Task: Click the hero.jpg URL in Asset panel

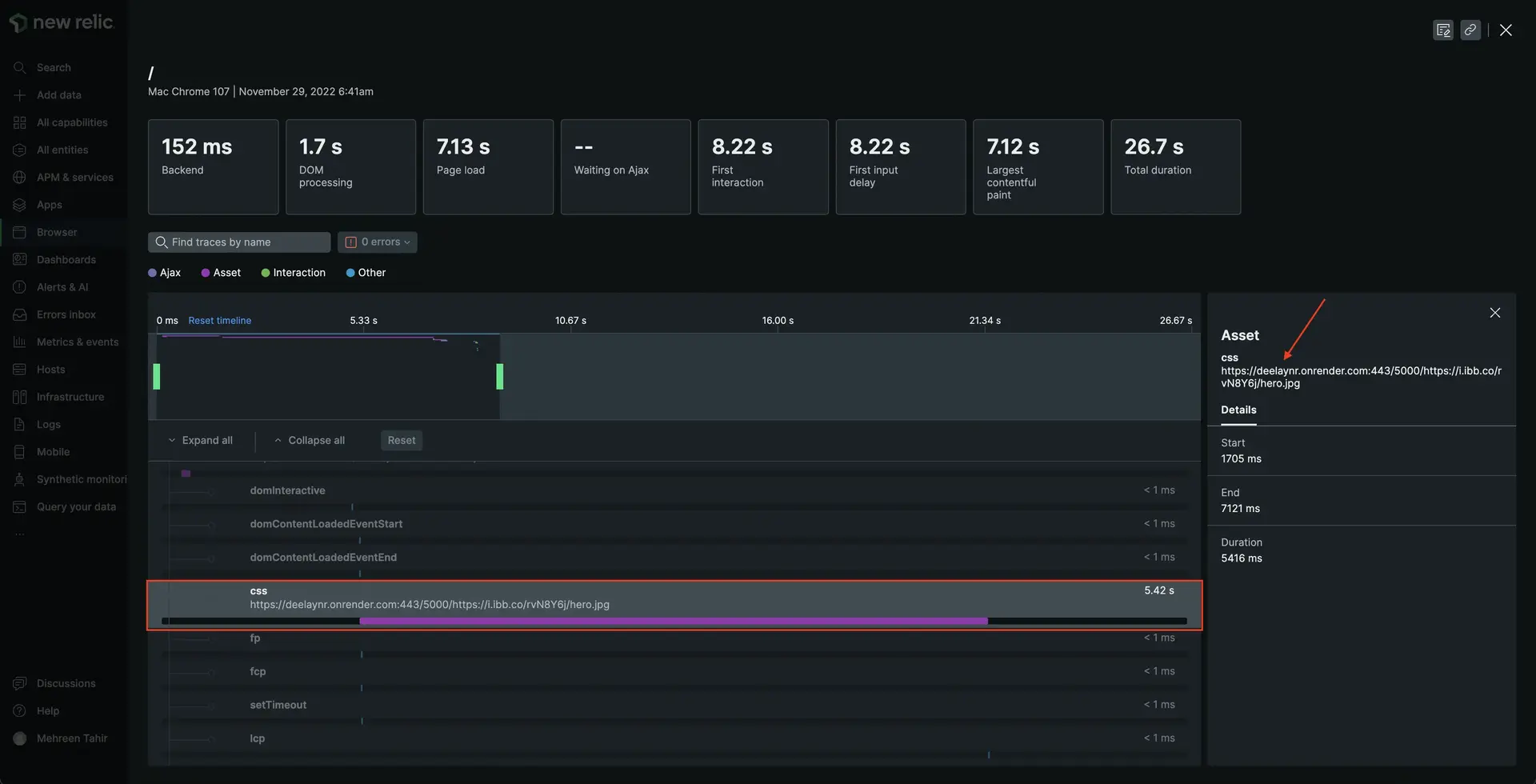Action: [x=1361, y=377]
